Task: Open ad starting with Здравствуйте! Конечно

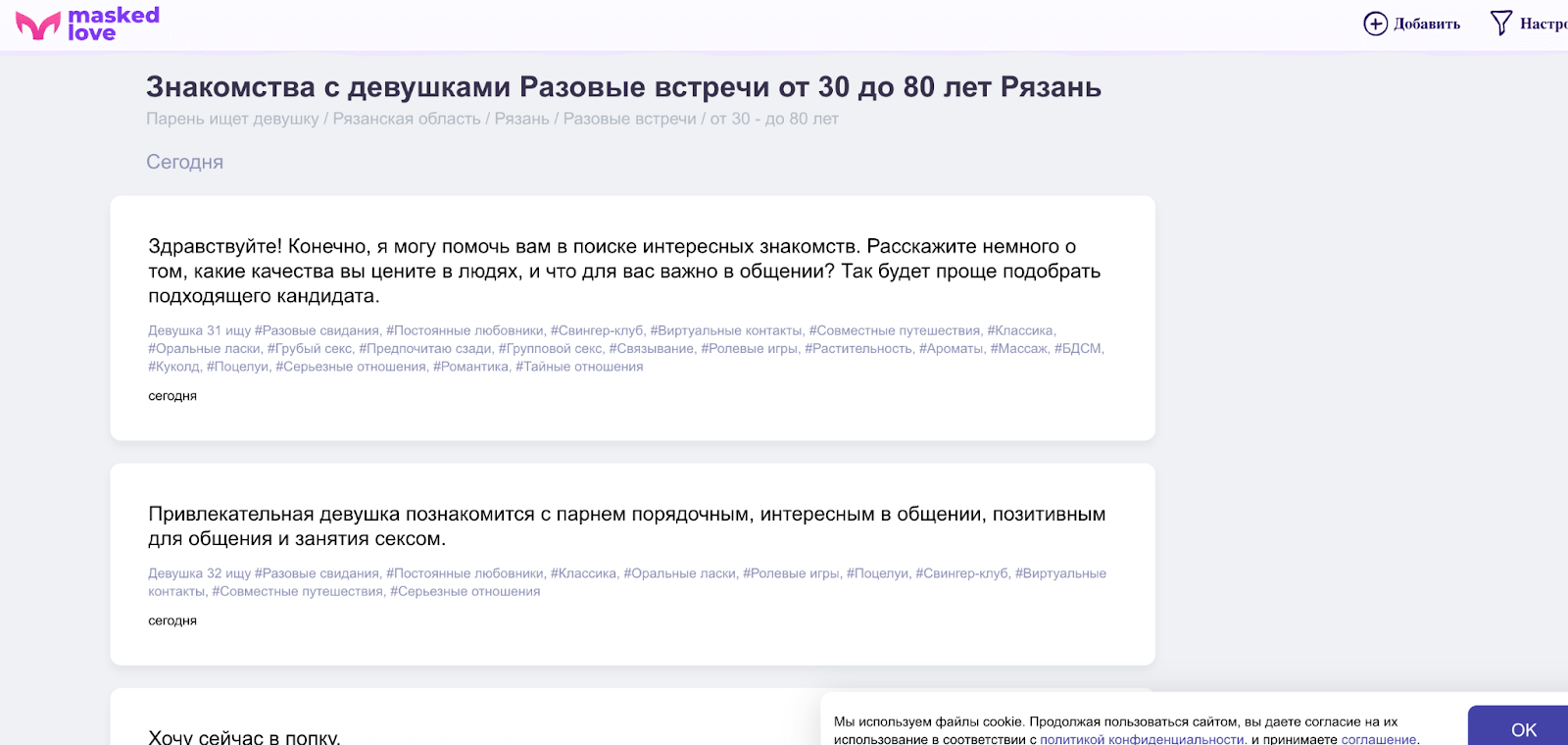Action: 625,272
